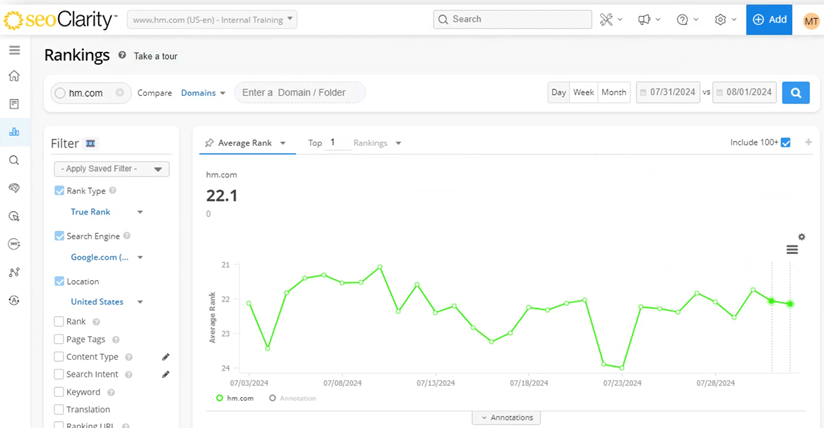
Task: Click the Enter a Domain / Folder field
Action: click(x=300, y=93)
